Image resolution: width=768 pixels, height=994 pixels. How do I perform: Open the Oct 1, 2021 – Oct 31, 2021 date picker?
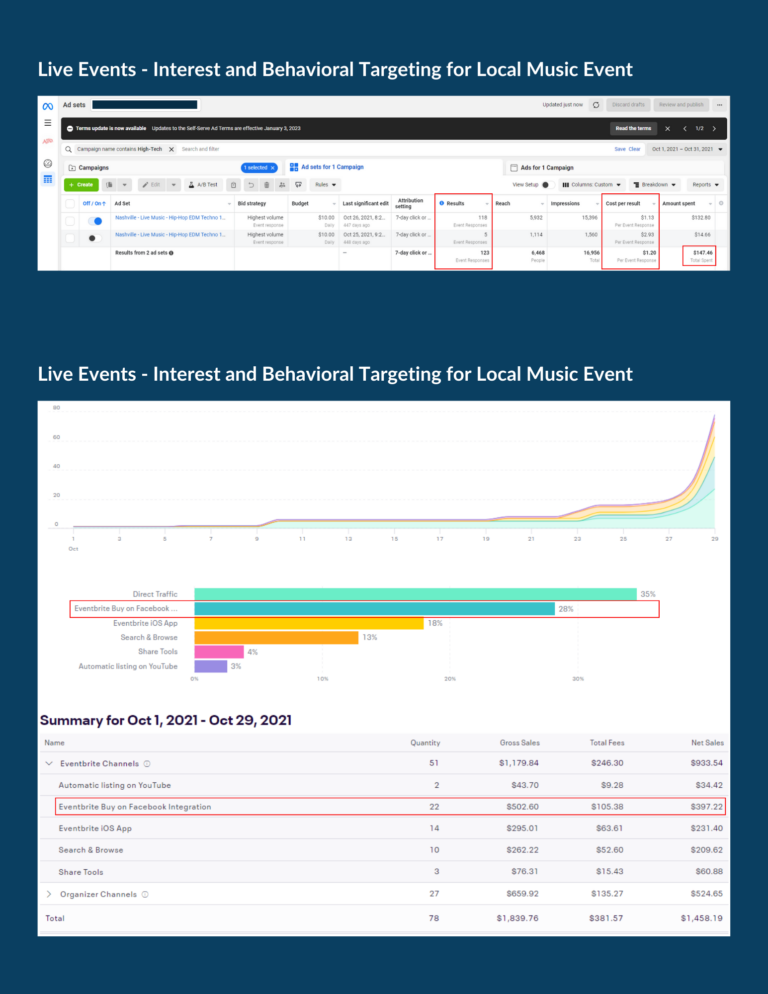[687, 150]
